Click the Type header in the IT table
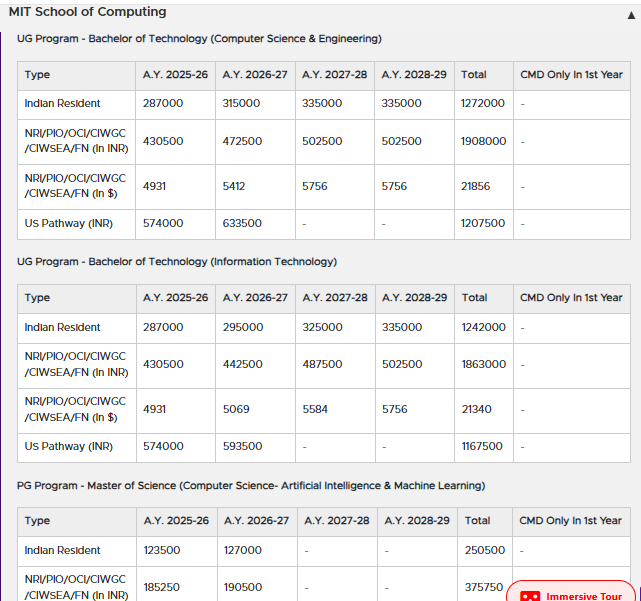Screen dimensions: 641x601 (37, 298)
